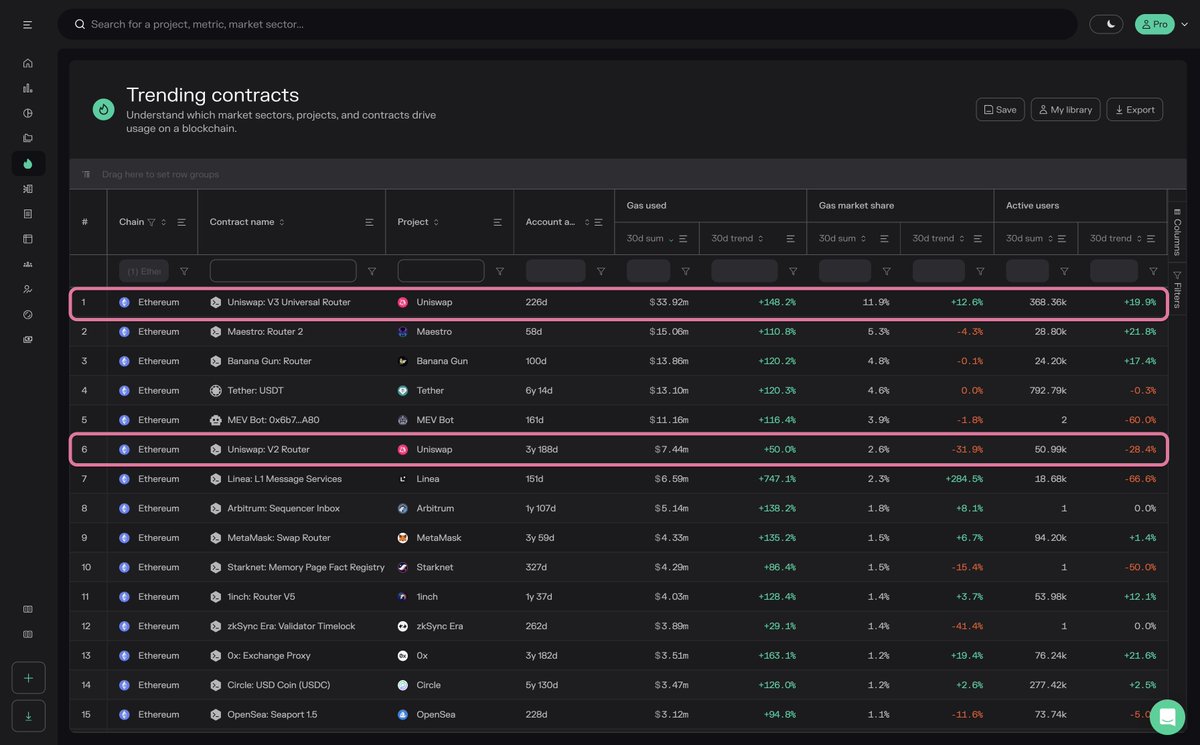Open the Home icon in the left sidebar
Screen dimensions: 1200x745
point(28,62)
